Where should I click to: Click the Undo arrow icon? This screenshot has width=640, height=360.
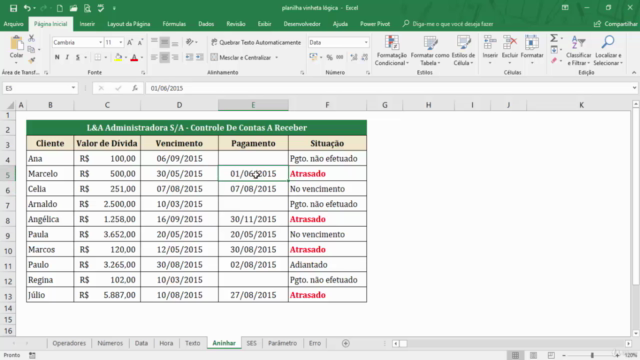[x=27, y=8]
